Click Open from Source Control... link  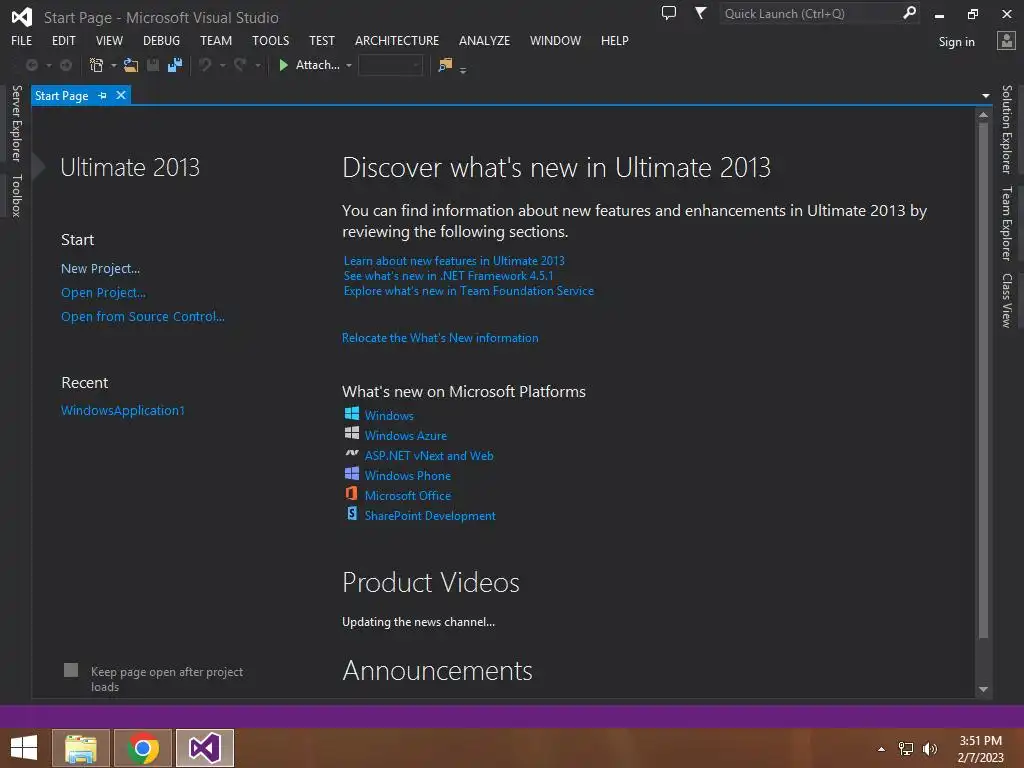142,316
